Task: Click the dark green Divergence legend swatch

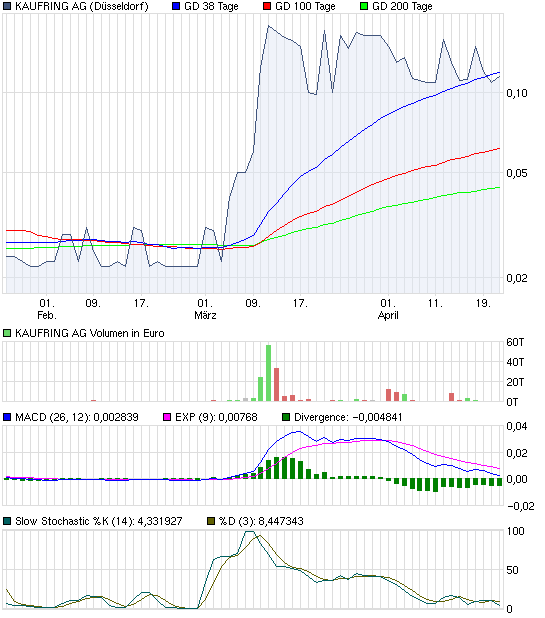Action: click(x=286, y=417)
